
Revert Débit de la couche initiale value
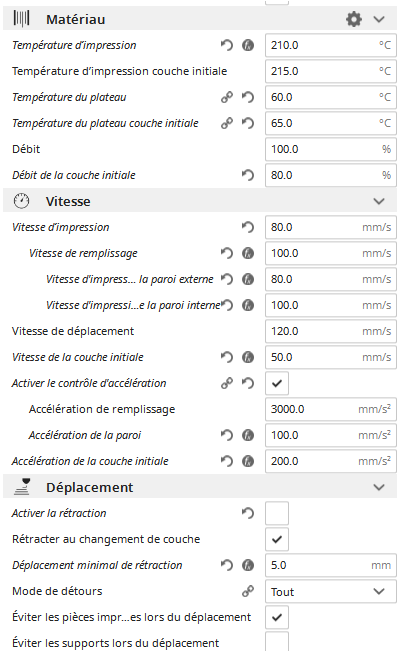pyautogui.click(x=248, y=175)
